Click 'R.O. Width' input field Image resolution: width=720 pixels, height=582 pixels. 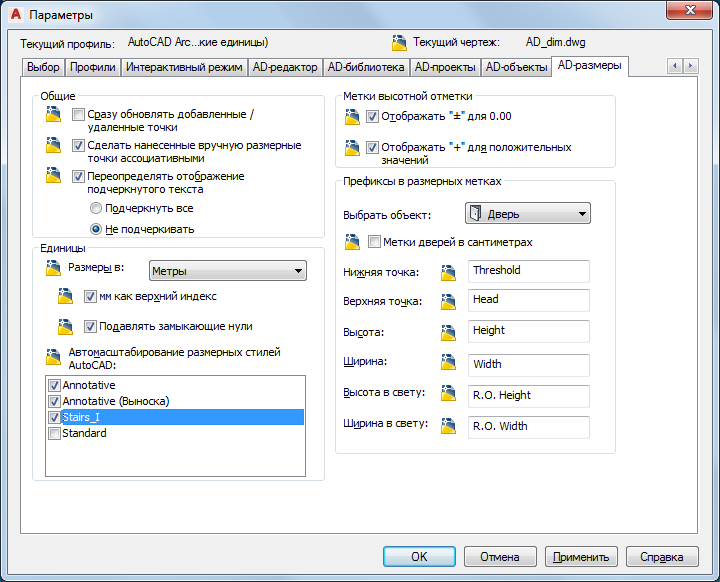pos(529,427)
